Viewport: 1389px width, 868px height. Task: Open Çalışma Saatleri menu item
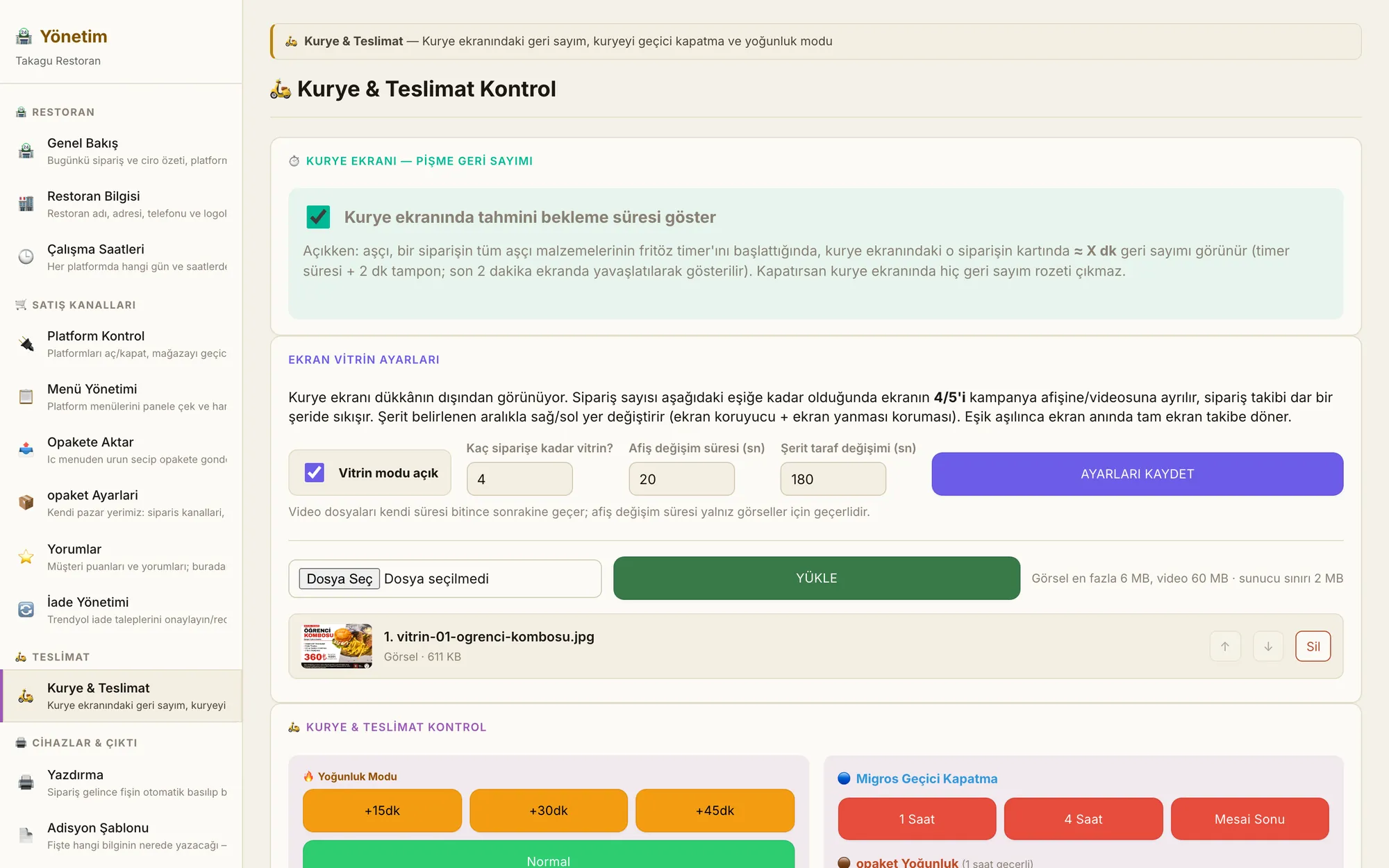point(122,257)
